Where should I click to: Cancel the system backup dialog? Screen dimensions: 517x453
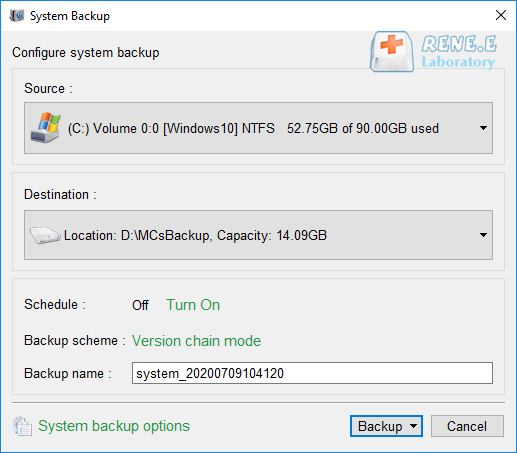coord(467,426)
